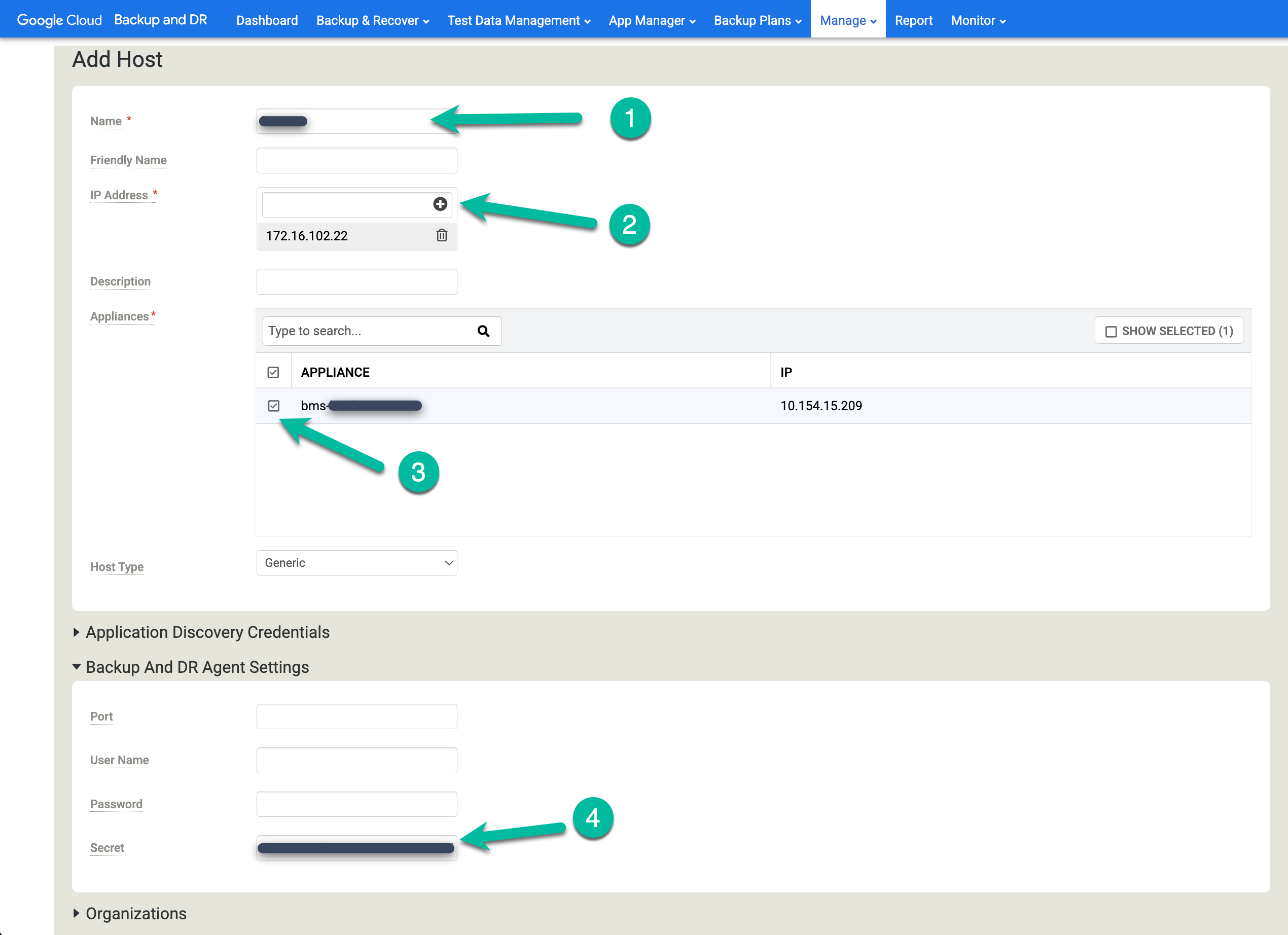Click the Report menu item

912,19
